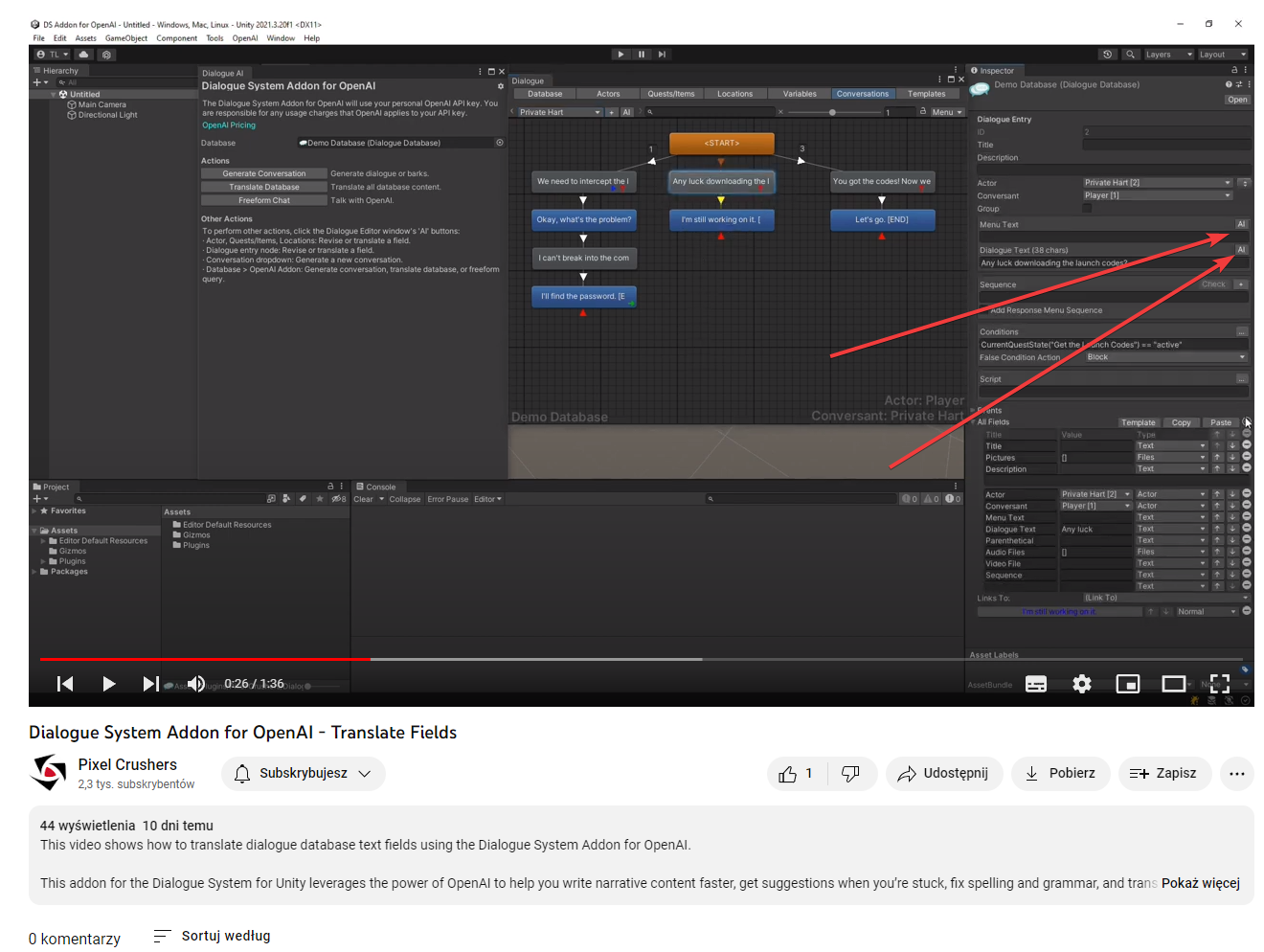
Task: Switch to the Quests/Items tab
Action: (x=671, y=94)
